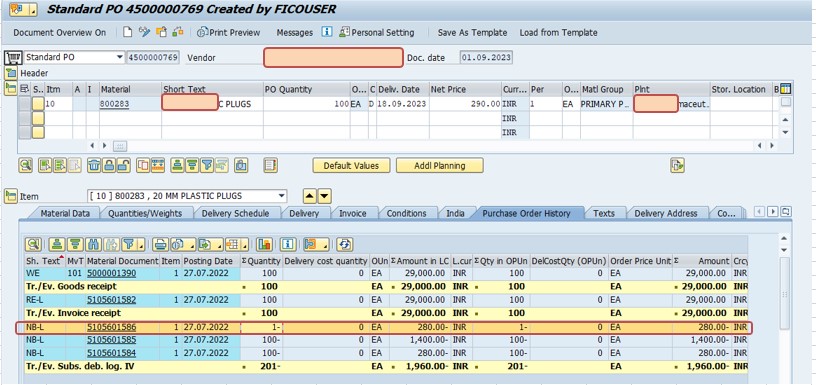Screen dimensions: 816x385
Task: Open Print Preview
Action: [228, 32]
